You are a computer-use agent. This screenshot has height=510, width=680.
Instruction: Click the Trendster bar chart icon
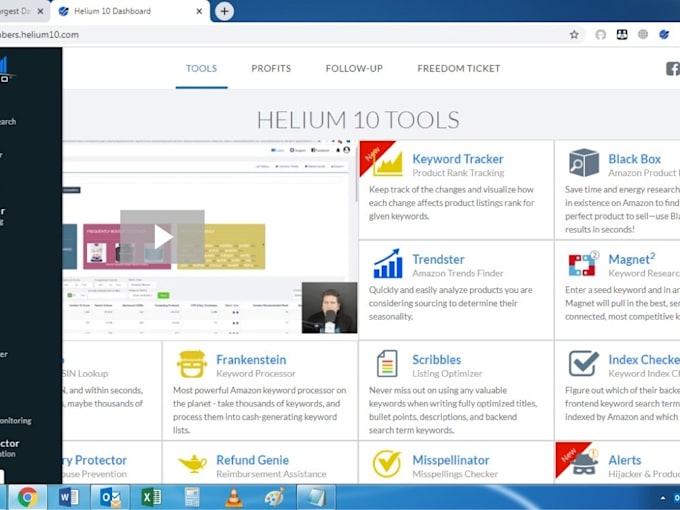pos(388,263)
